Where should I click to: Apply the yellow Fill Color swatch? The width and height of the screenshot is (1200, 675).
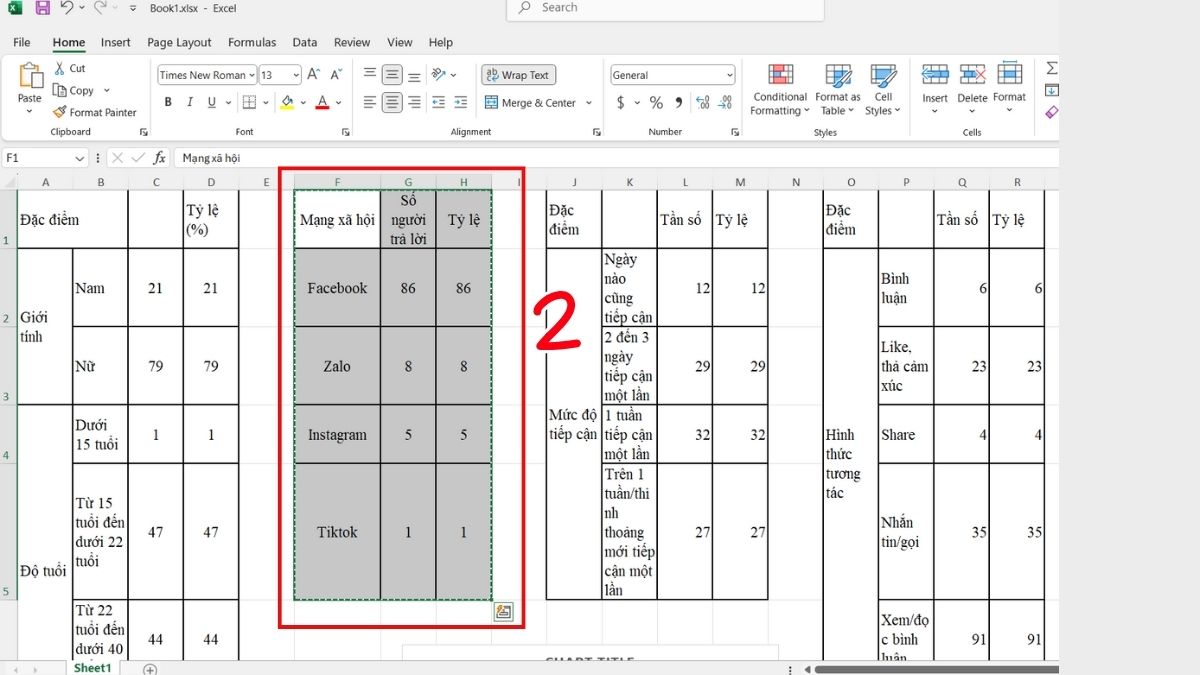288,102
